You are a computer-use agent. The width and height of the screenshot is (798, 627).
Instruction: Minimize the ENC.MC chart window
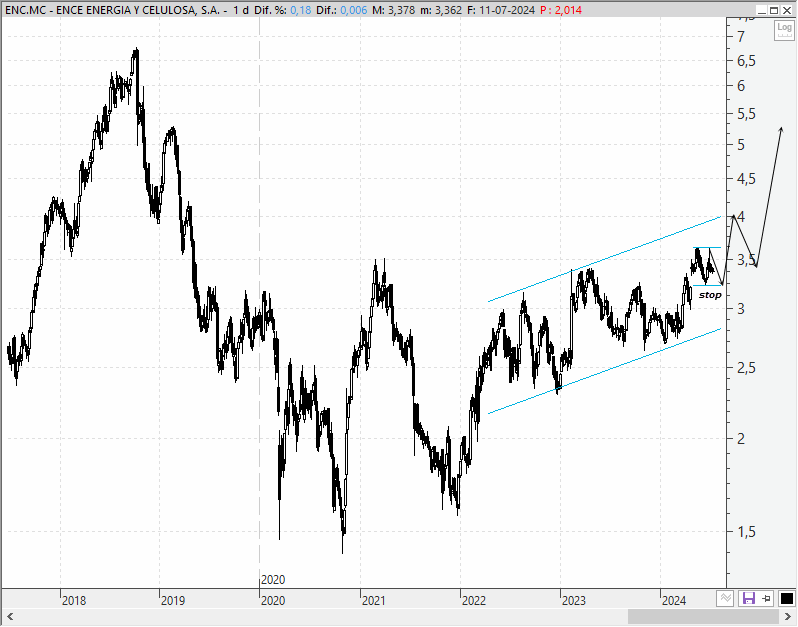761,10
